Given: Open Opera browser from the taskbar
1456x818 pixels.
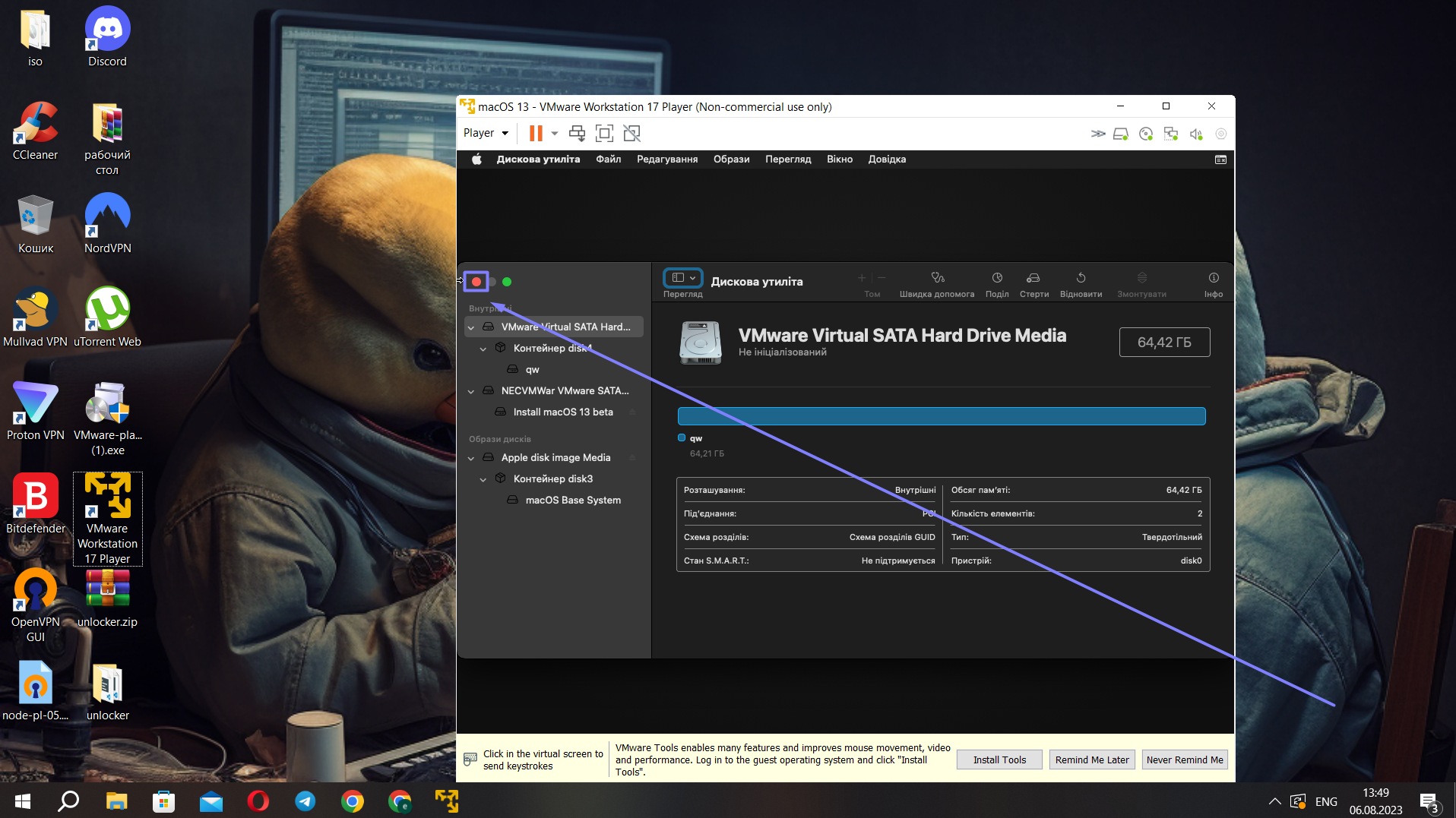Looking at the screenshot, I should (x=258, y=801).
